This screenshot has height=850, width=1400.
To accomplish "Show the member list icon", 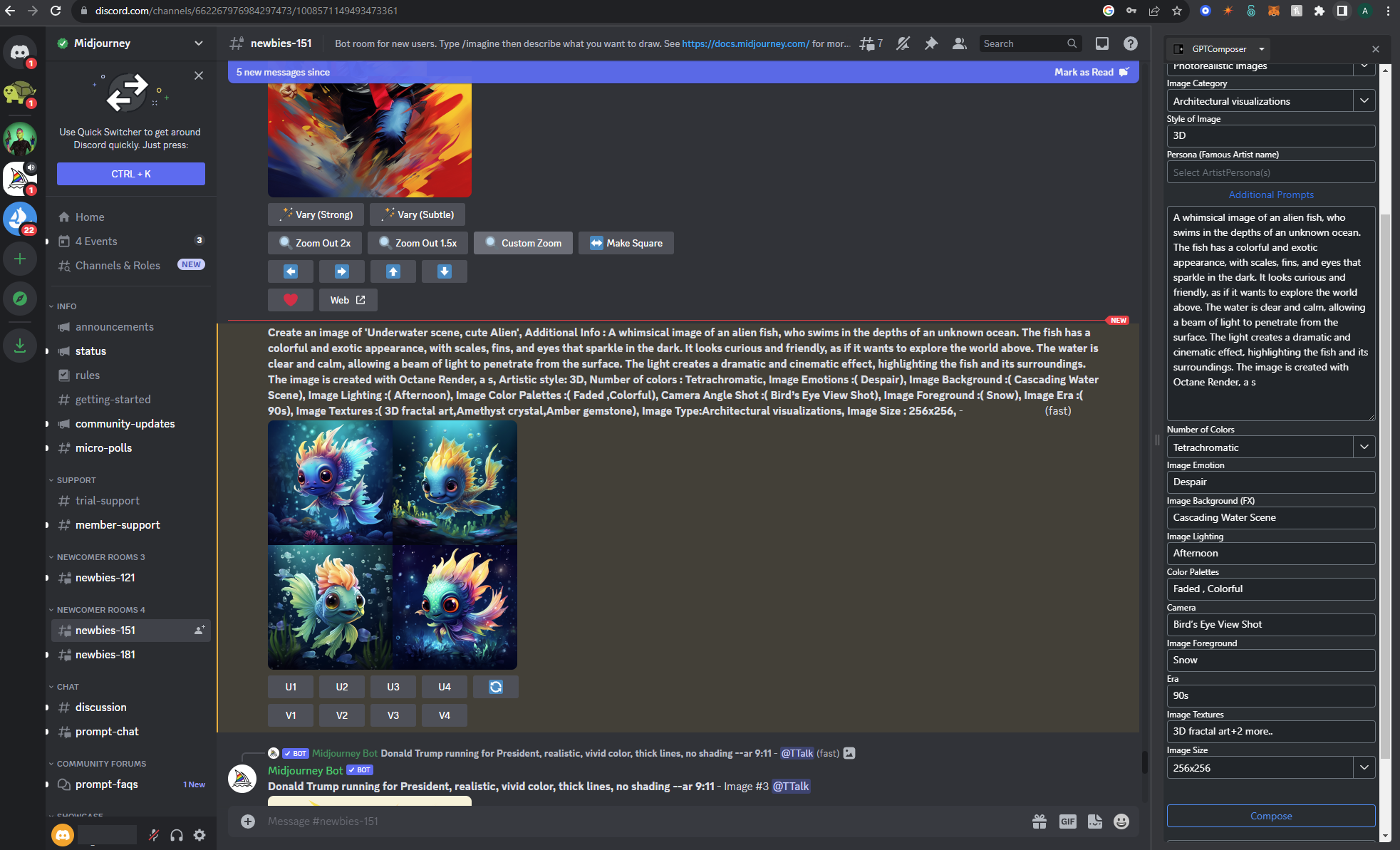I will click(959, 43).
